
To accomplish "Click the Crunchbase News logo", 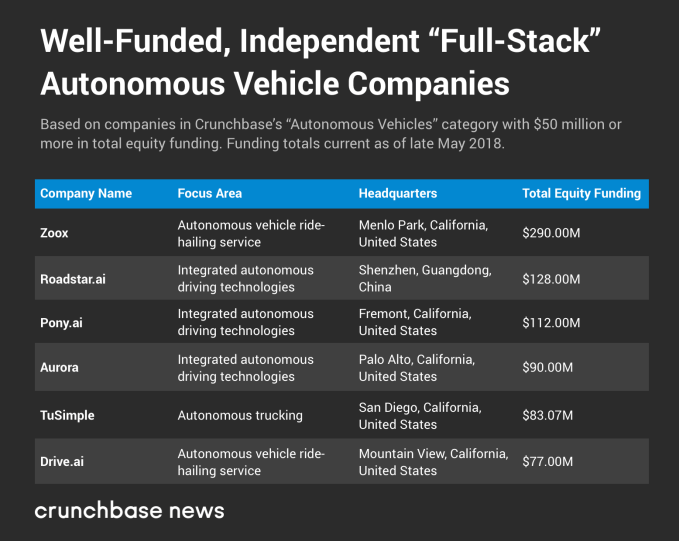I will coord(129,510).
